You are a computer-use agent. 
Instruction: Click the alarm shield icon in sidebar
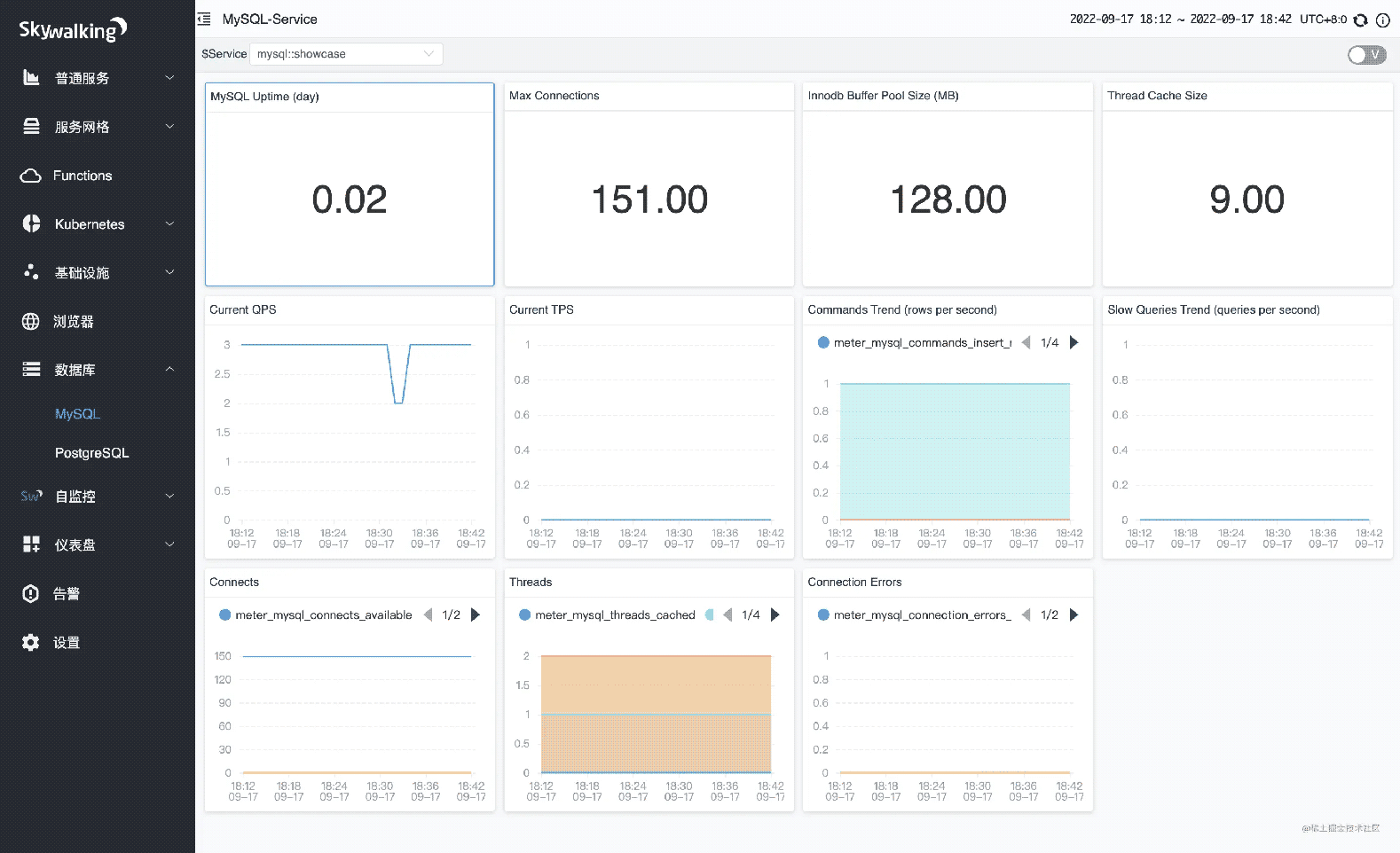(31, 593)
